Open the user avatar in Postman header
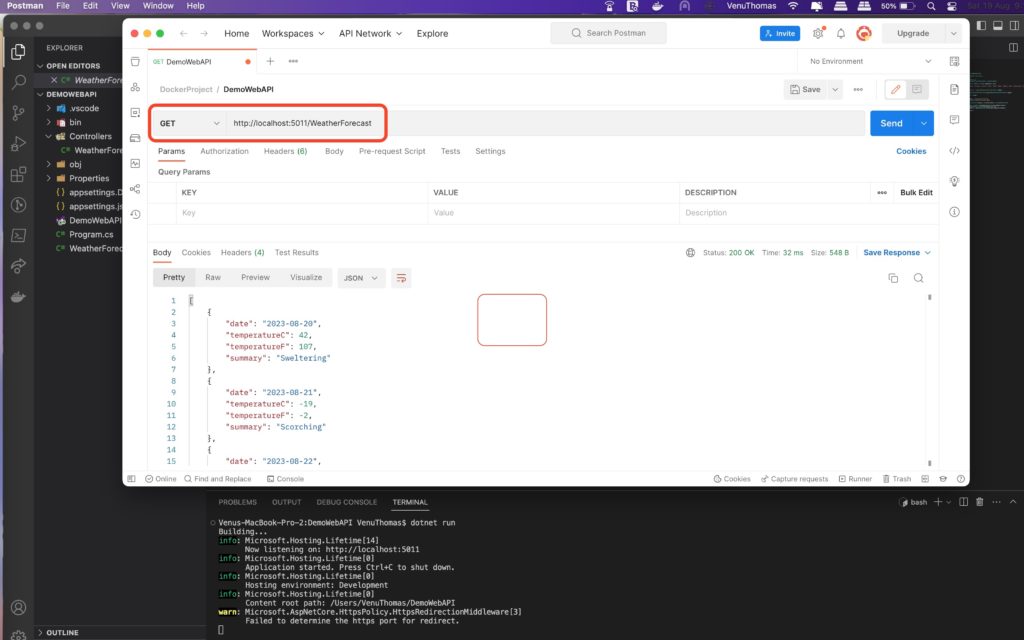This screenshot has height=640, width=1024. point(864,33)
